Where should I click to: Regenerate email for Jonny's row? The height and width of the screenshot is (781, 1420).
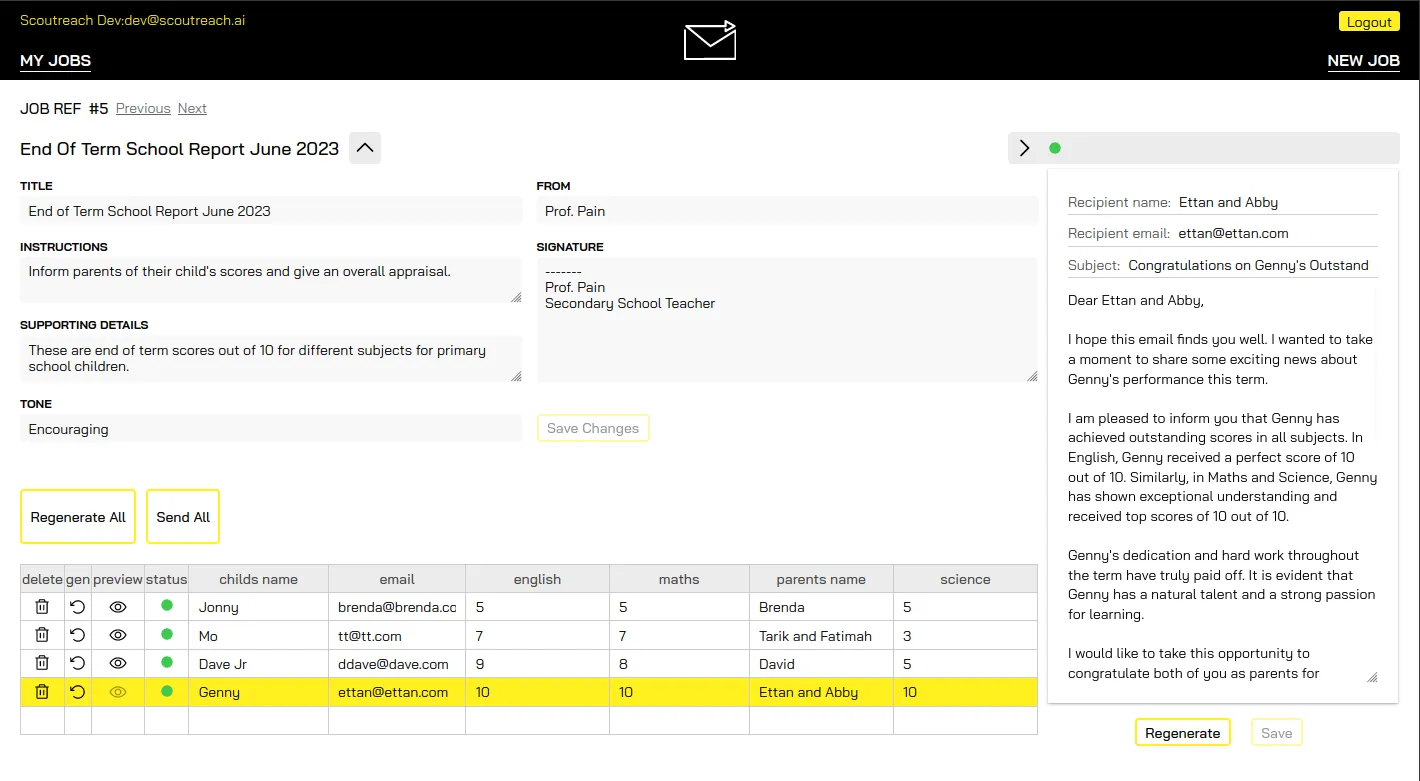click(x=78, y=607)
